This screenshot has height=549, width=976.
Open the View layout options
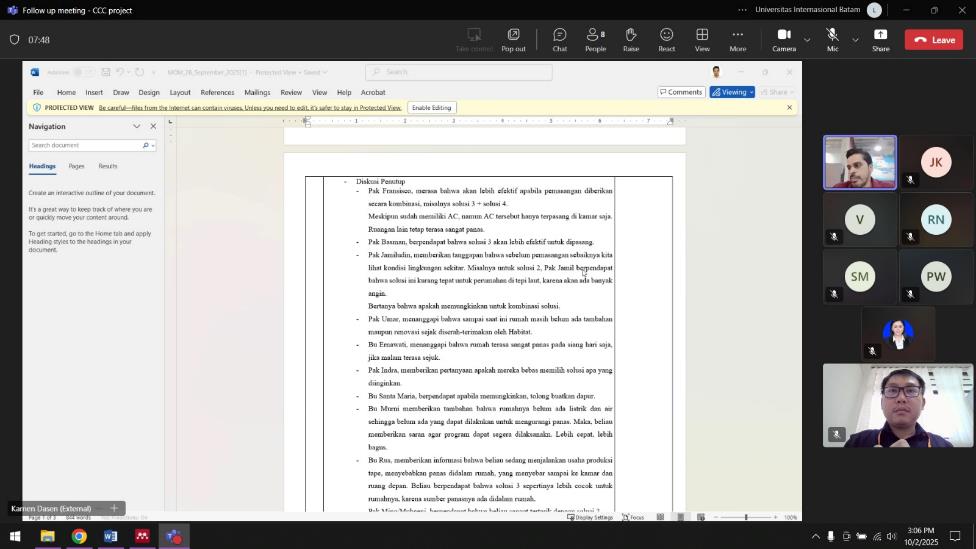[x=702, y=39]
